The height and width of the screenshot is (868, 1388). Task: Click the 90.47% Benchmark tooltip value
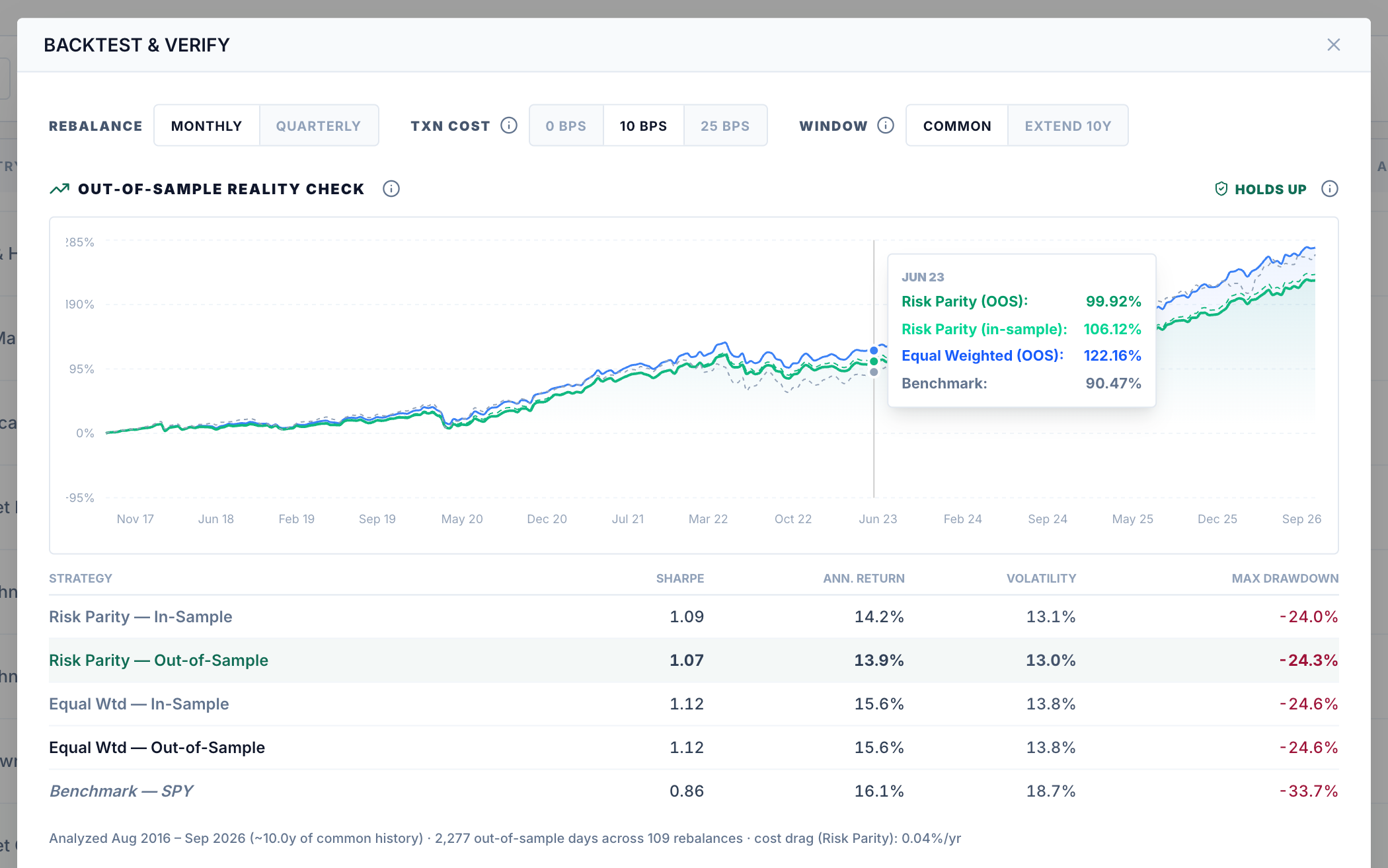(x=1114, y=383)
